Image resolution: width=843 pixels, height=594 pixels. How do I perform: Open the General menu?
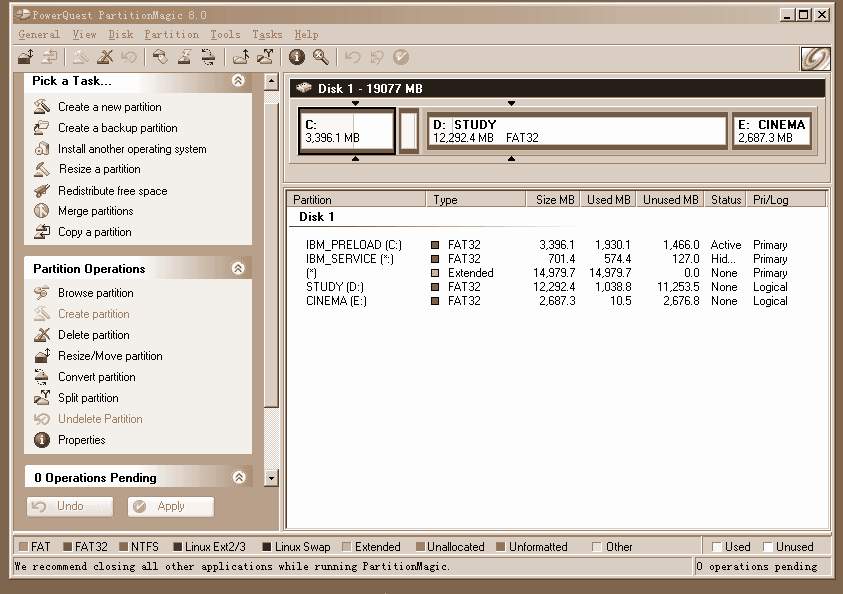tap(39, 34)
